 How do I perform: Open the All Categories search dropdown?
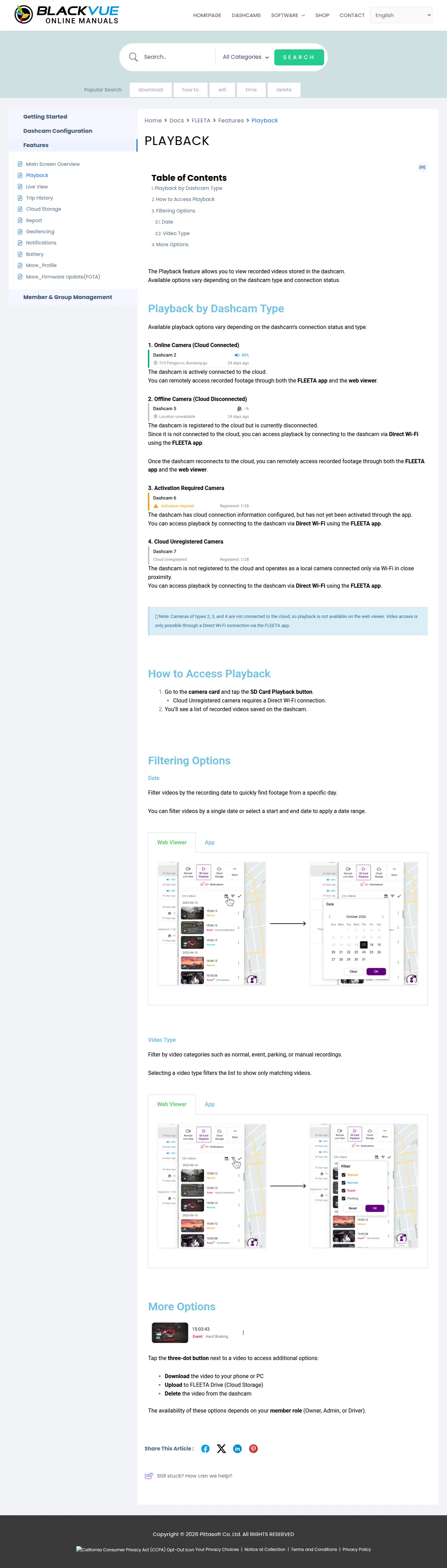click(x=245, y=57)
